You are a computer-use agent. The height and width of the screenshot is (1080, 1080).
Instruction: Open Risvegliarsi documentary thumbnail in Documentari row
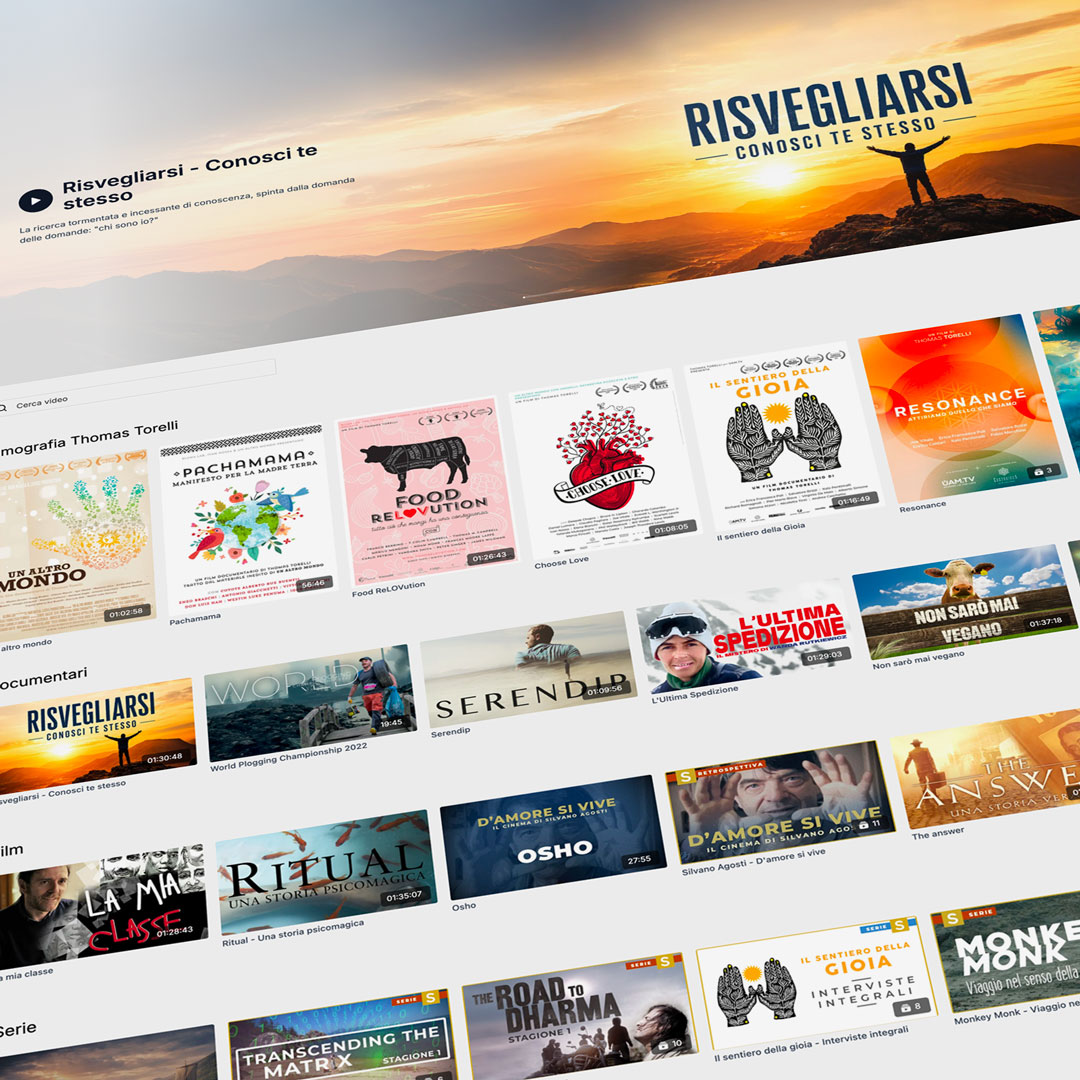coord(96,736)
